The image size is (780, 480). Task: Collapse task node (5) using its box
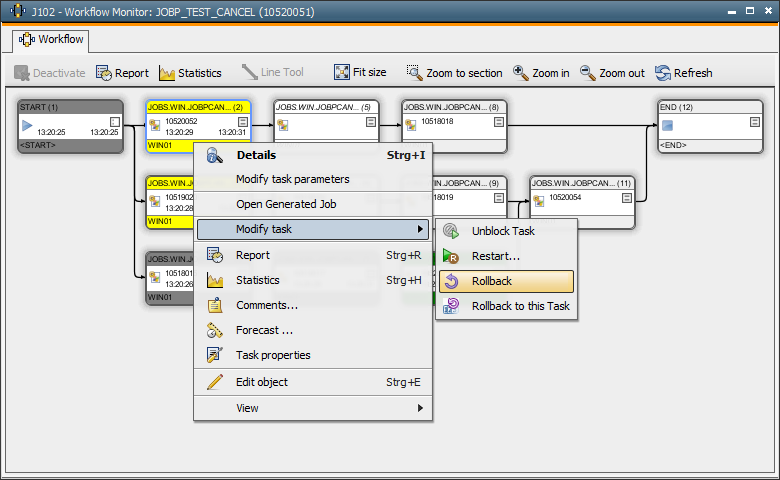point(371,122)
